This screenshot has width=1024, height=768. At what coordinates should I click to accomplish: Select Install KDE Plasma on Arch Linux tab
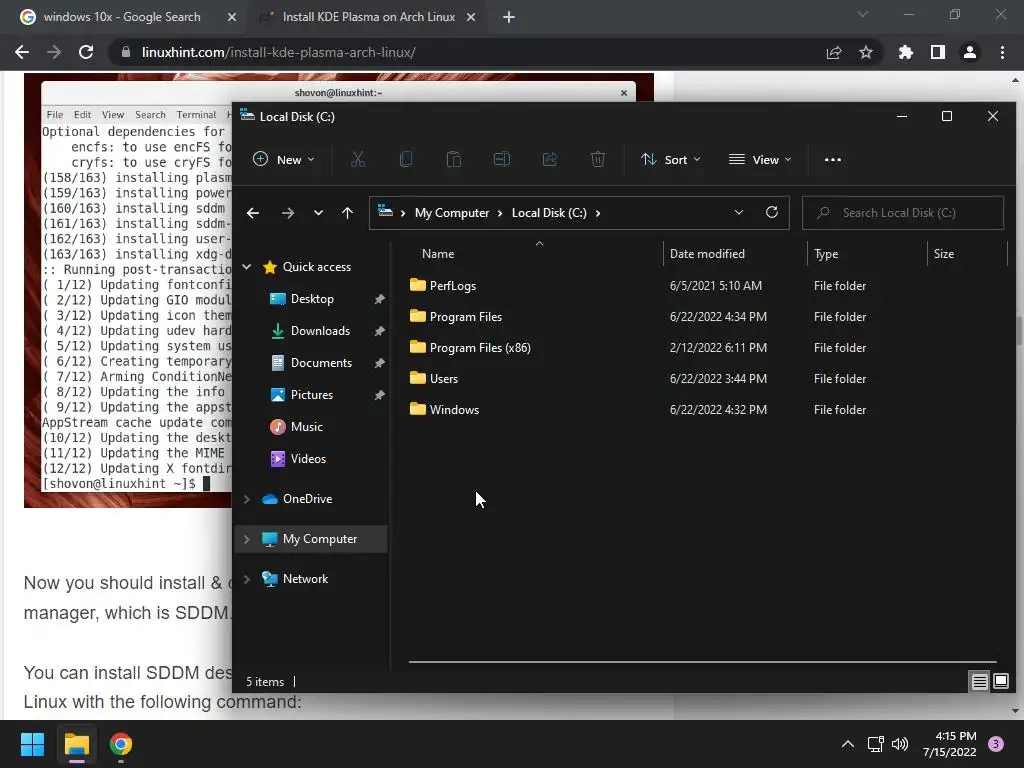pos(368,17)
